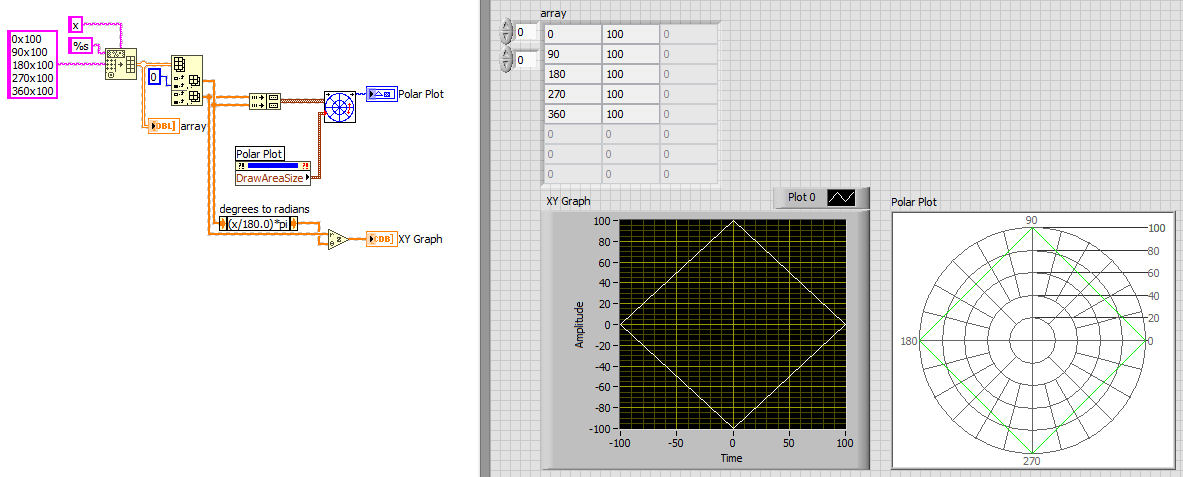Click the Polar Plot label beside the blue terminal
The width and height of the screenshot is (1183, 477).
tap(421, 94)
